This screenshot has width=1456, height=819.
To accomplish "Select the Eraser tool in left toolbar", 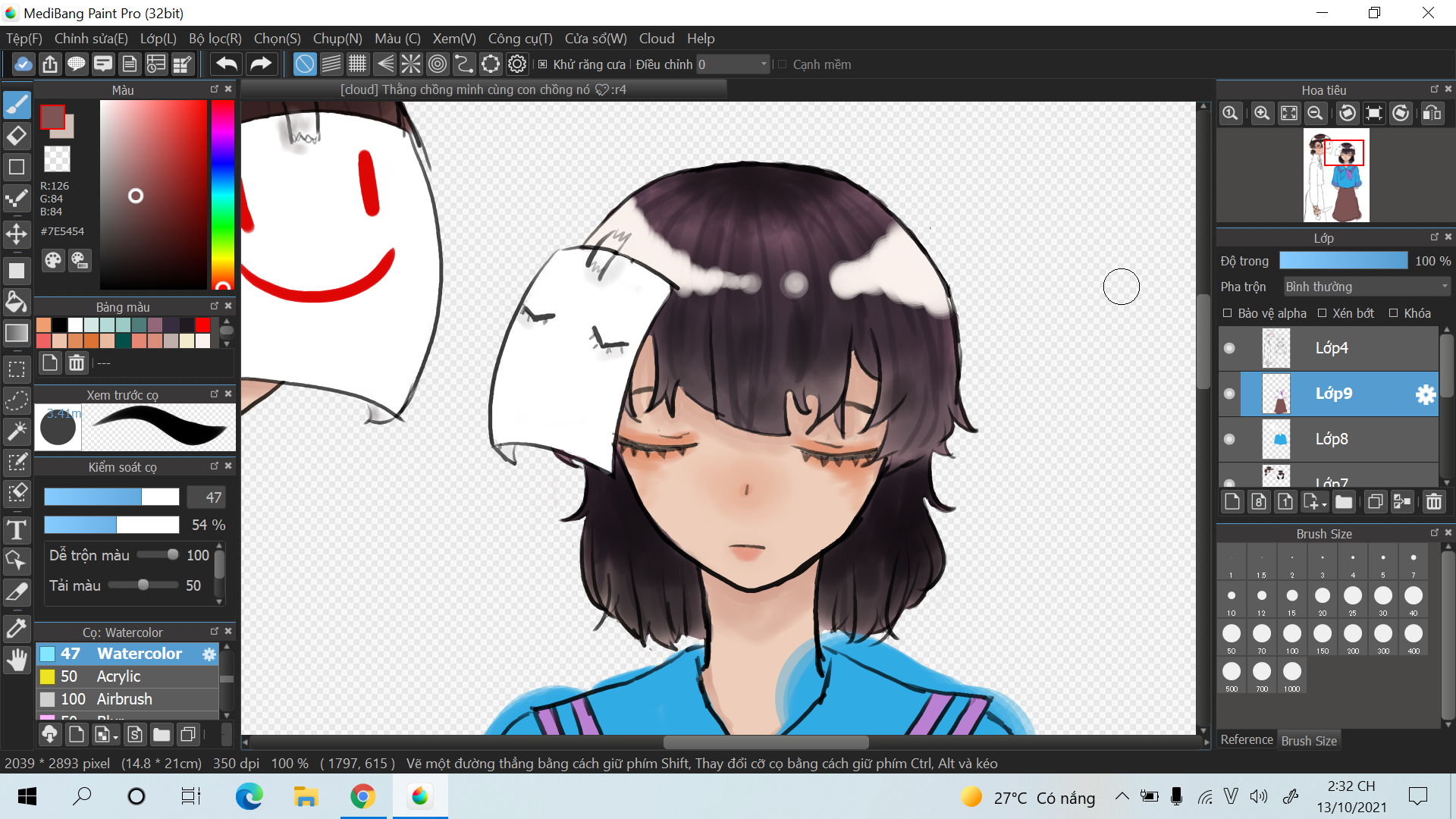I will click(17, 136).
